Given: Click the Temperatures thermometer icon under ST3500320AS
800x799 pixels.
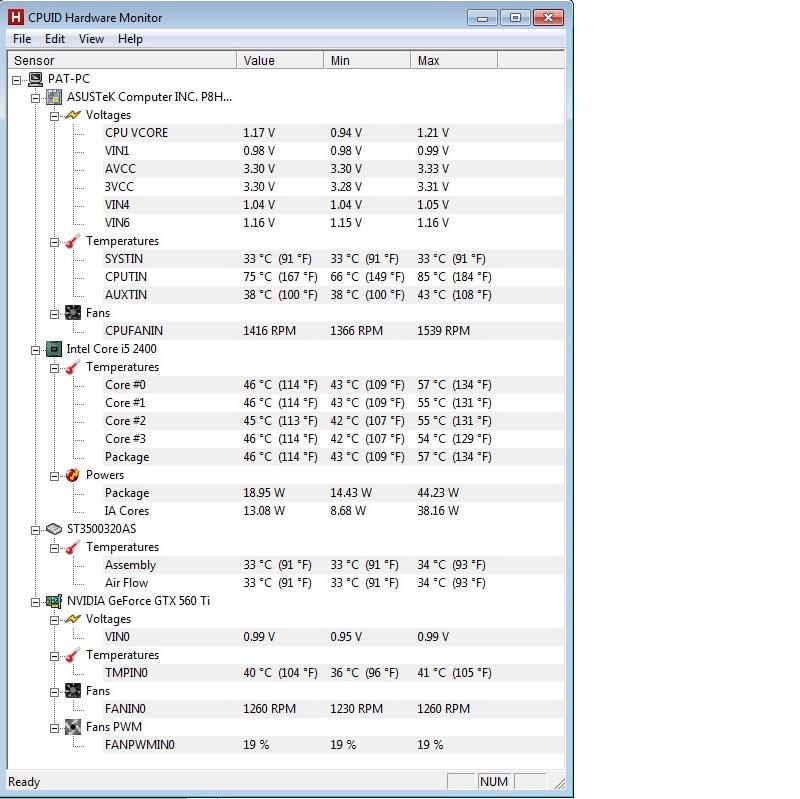Looking at the screenshot, I should [x=73, y=547].
